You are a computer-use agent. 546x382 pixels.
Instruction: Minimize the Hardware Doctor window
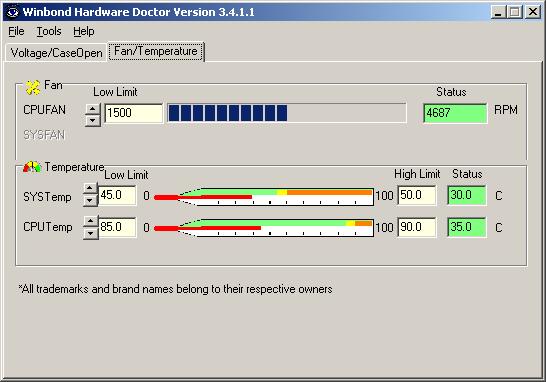tap(499, 12)
